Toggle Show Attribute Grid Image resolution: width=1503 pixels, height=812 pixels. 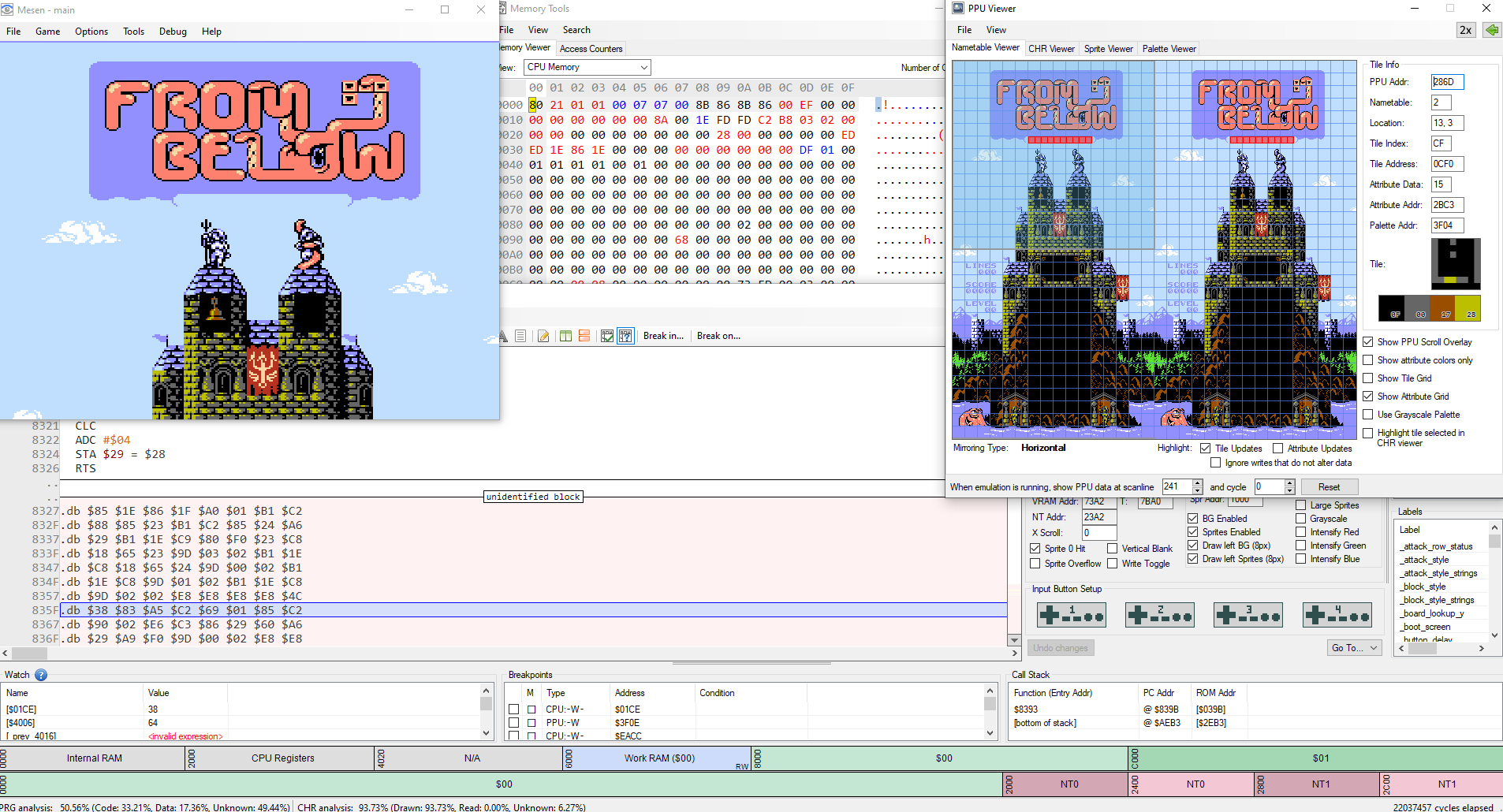(1368, 397)
